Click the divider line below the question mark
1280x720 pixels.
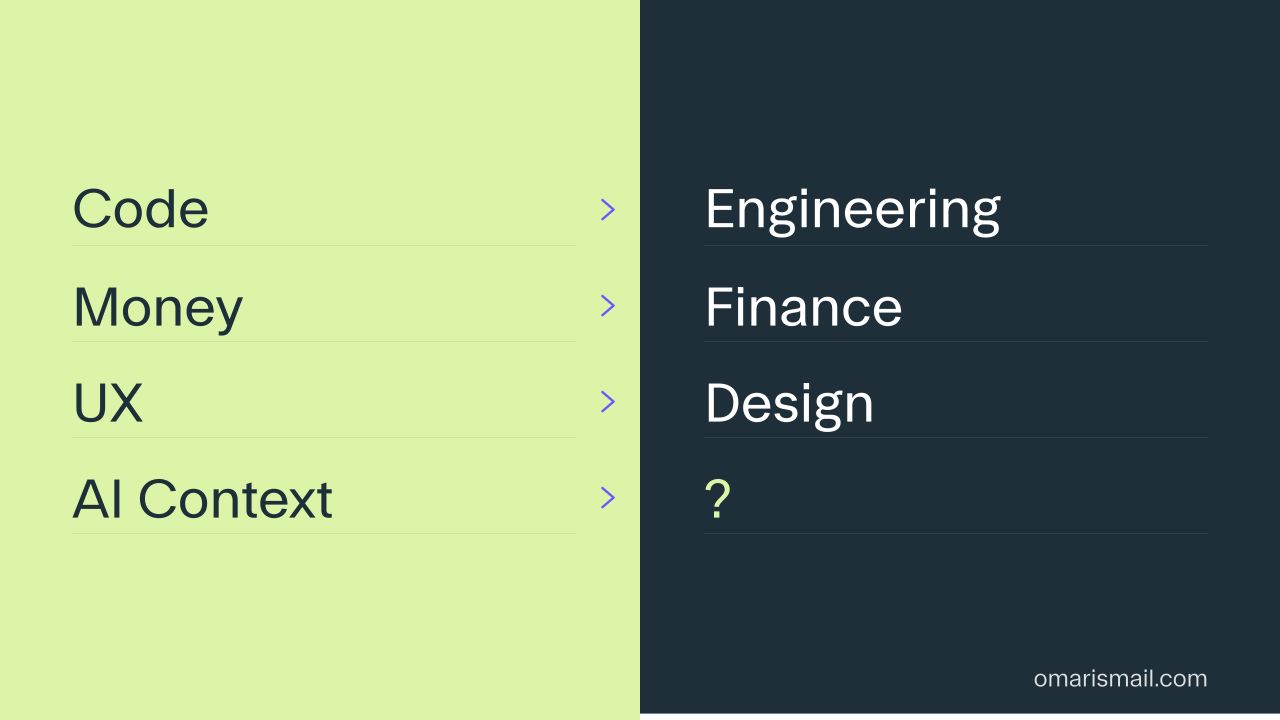[956, 533]
